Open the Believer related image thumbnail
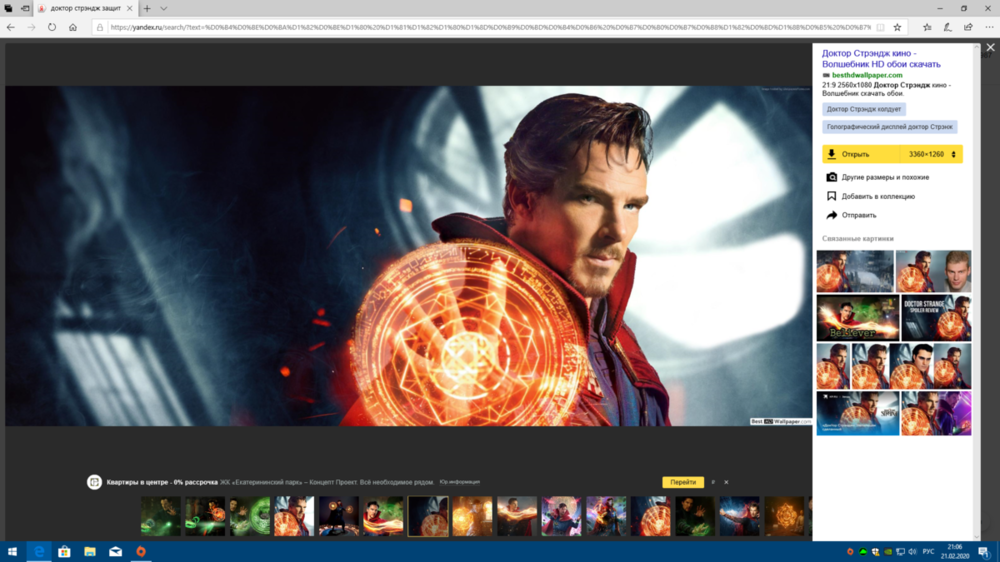Viewport: 1000px width, 562px height. point(856,318)
